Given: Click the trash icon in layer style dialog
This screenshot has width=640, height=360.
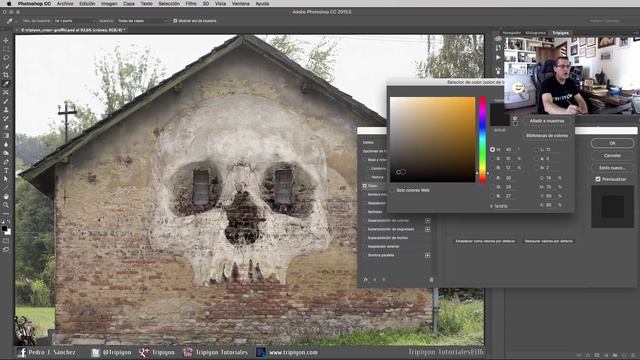Looking at the screenshot, I should (431, 280).
